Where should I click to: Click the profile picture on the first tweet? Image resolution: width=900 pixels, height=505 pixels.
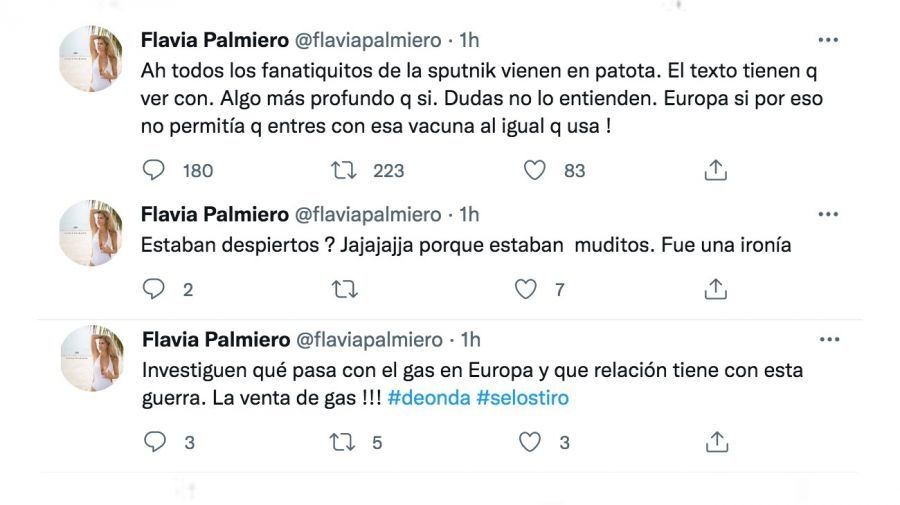(x=92, y=59)
